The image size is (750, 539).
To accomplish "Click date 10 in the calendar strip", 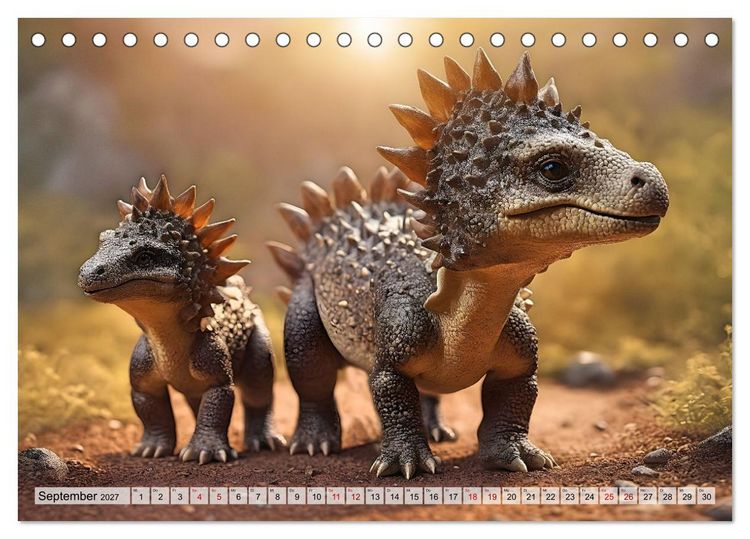I will click(x=316, y=496).
